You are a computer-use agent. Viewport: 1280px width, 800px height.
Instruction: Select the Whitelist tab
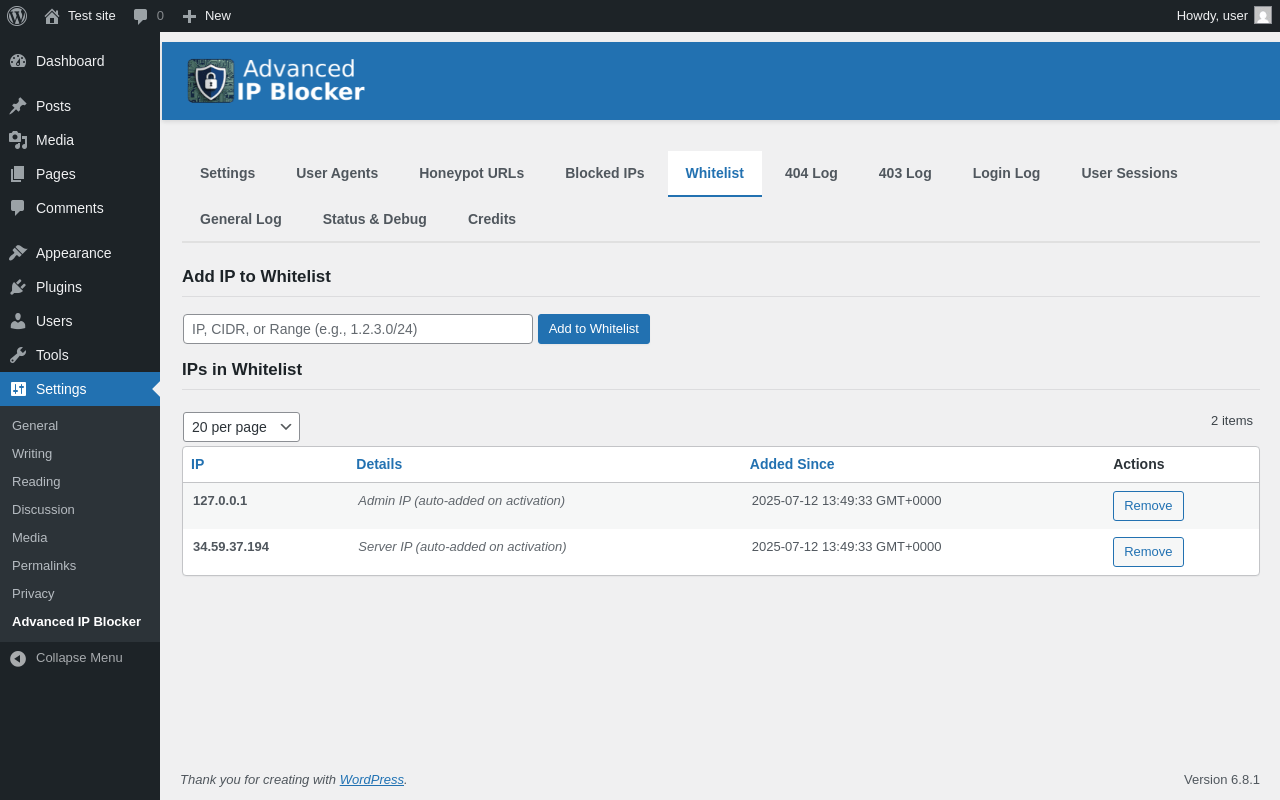(715, 173)
